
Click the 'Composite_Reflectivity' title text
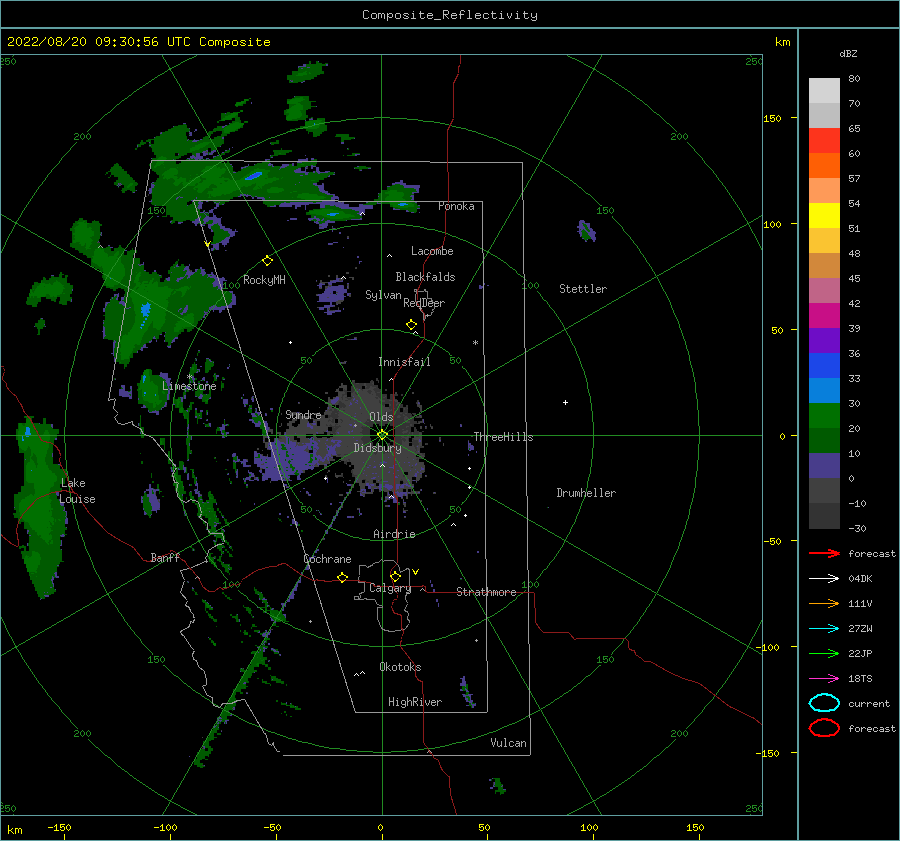(449, 15)
